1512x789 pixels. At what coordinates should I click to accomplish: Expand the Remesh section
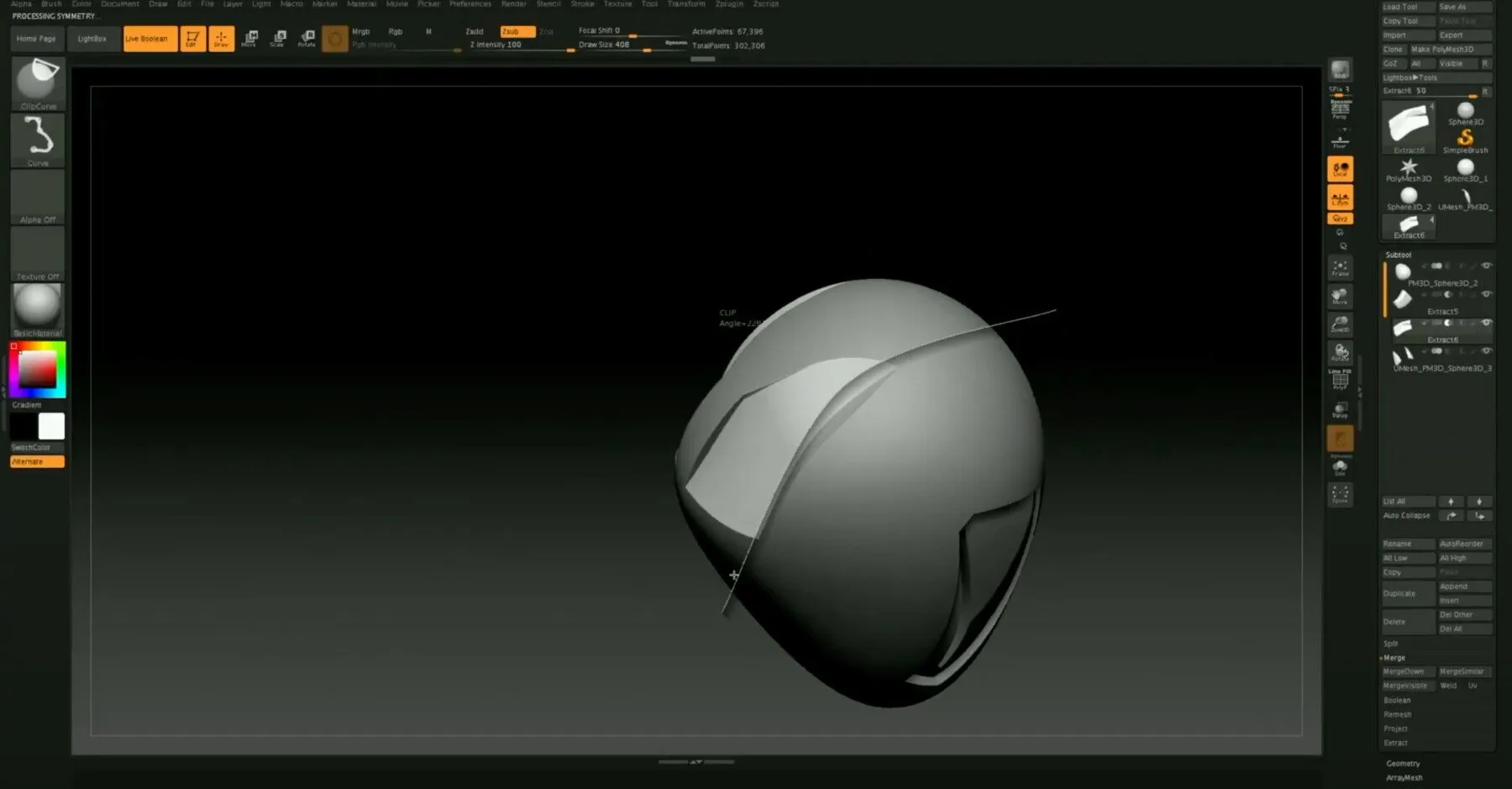click(x=1397, y=715)
